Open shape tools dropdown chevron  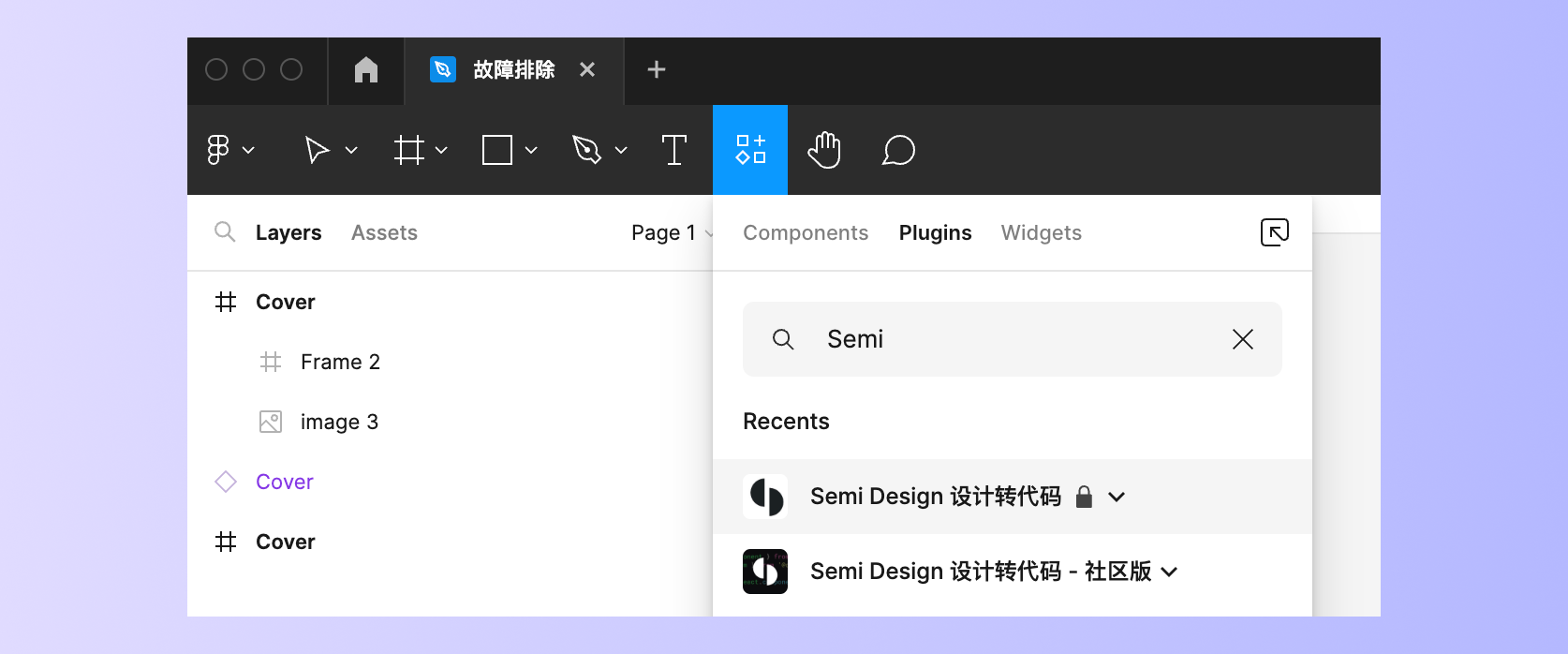(531, 150)
